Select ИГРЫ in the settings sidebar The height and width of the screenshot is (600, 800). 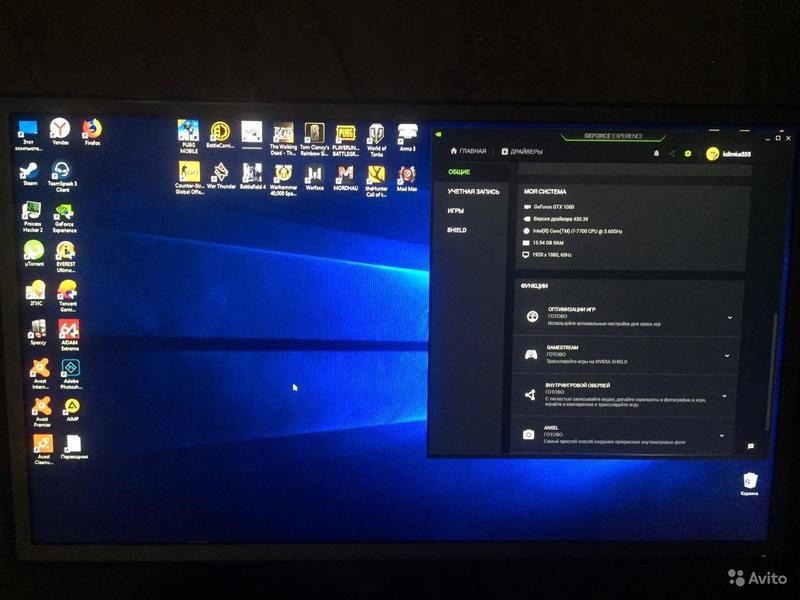pos(456,211)
